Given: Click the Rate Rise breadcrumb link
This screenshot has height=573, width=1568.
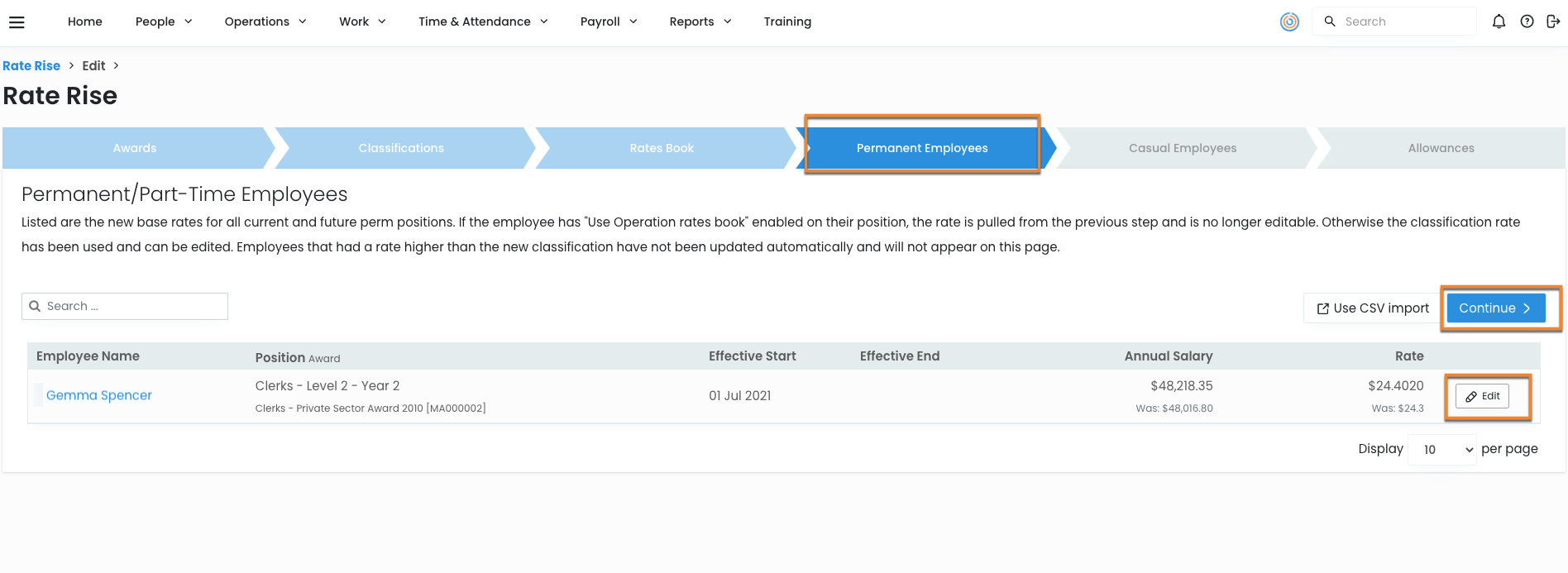Looking at the screenshot, I should [x=31, y=66].
